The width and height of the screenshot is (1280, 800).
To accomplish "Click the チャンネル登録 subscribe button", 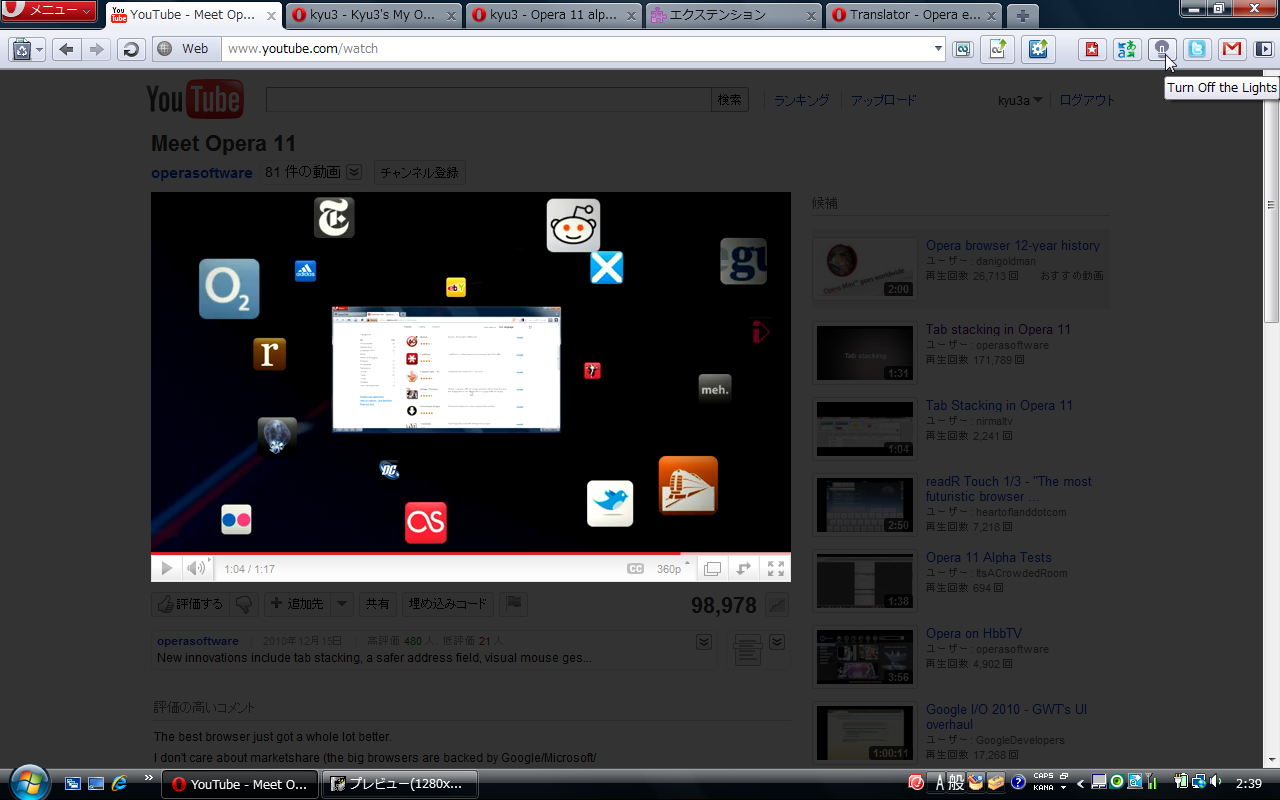I will coord(420,172).
